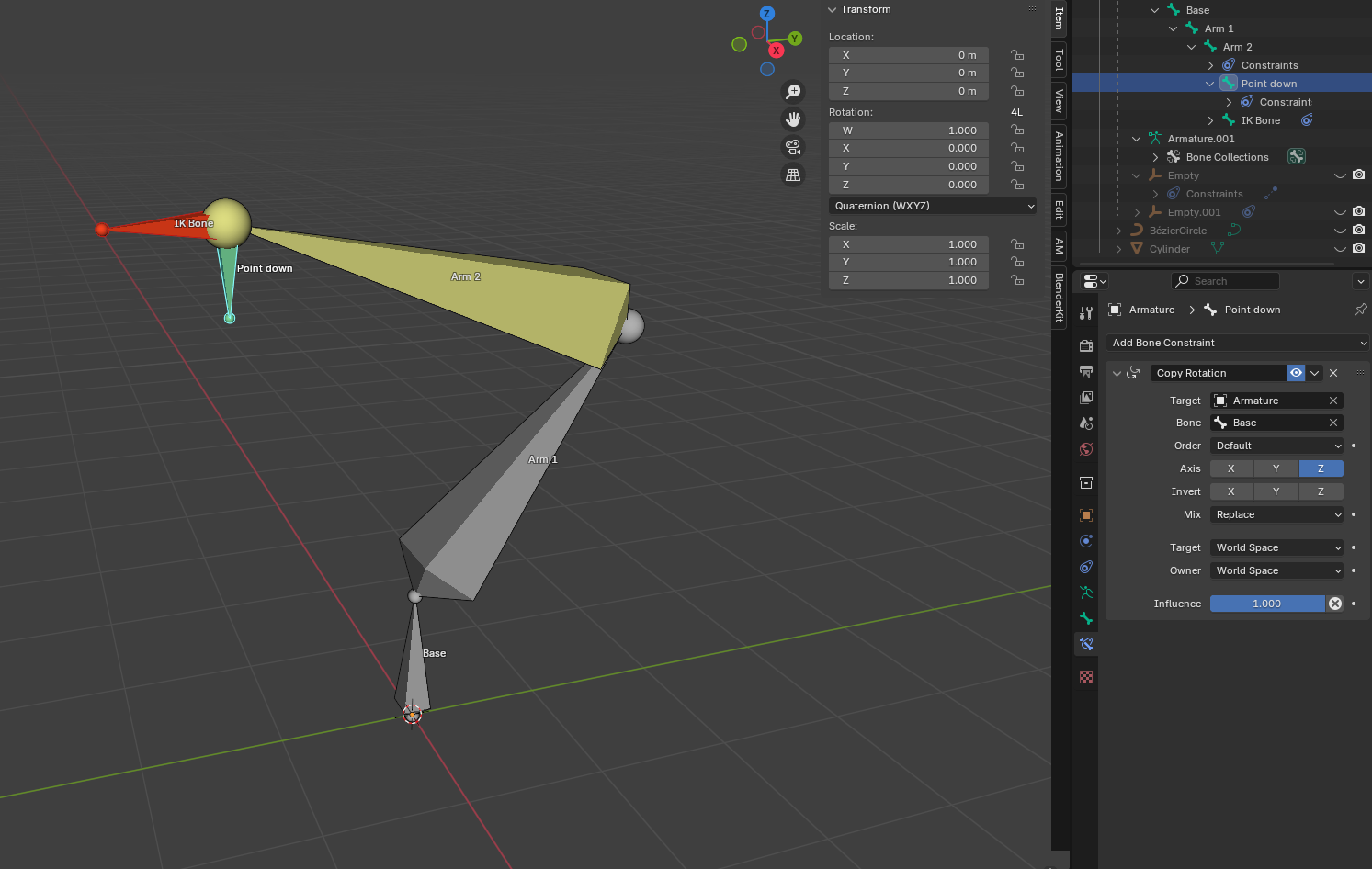
Task: Switch perspective/orthographic grid icon in viewport
Action: (793, 175)
